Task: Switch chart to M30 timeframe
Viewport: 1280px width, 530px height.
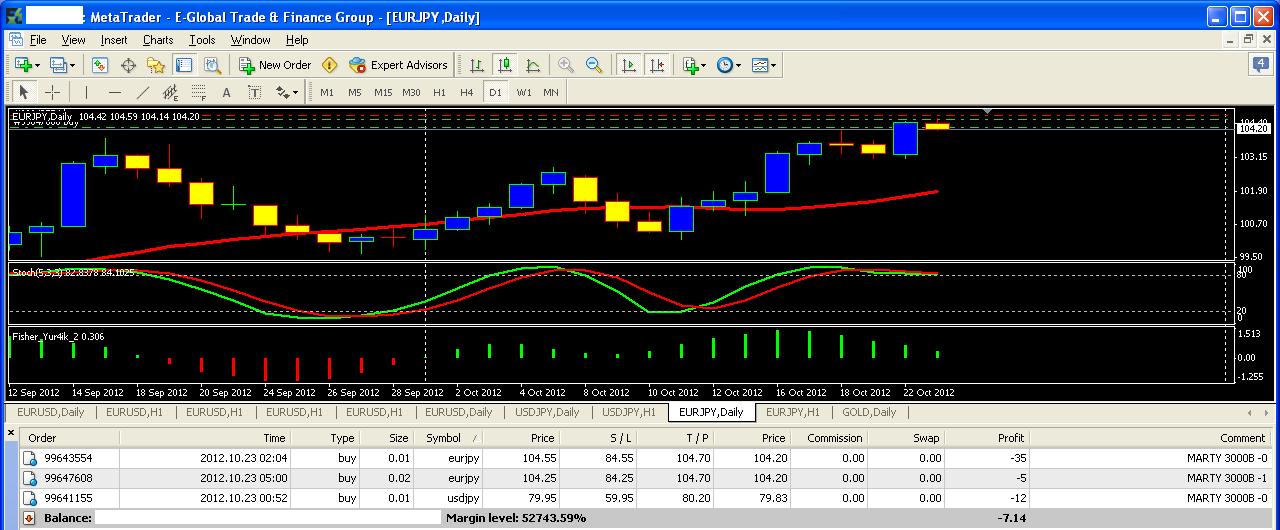Action: (411, 92)
